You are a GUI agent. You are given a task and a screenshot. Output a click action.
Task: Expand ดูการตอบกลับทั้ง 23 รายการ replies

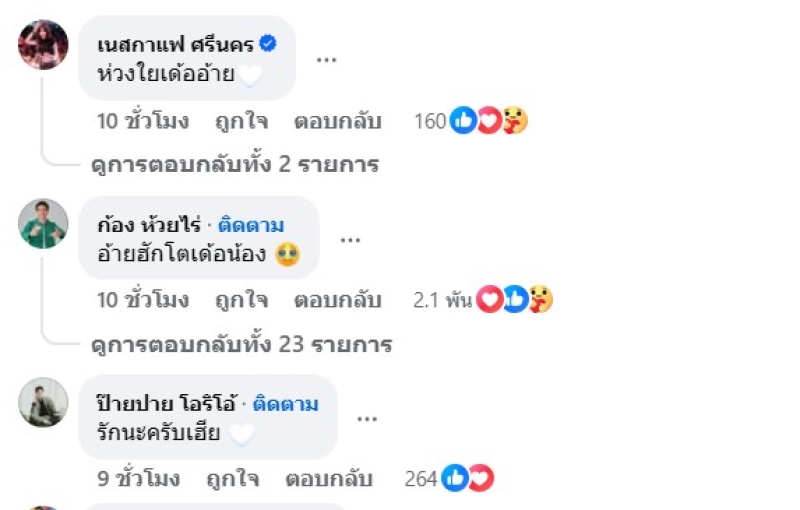240,345
